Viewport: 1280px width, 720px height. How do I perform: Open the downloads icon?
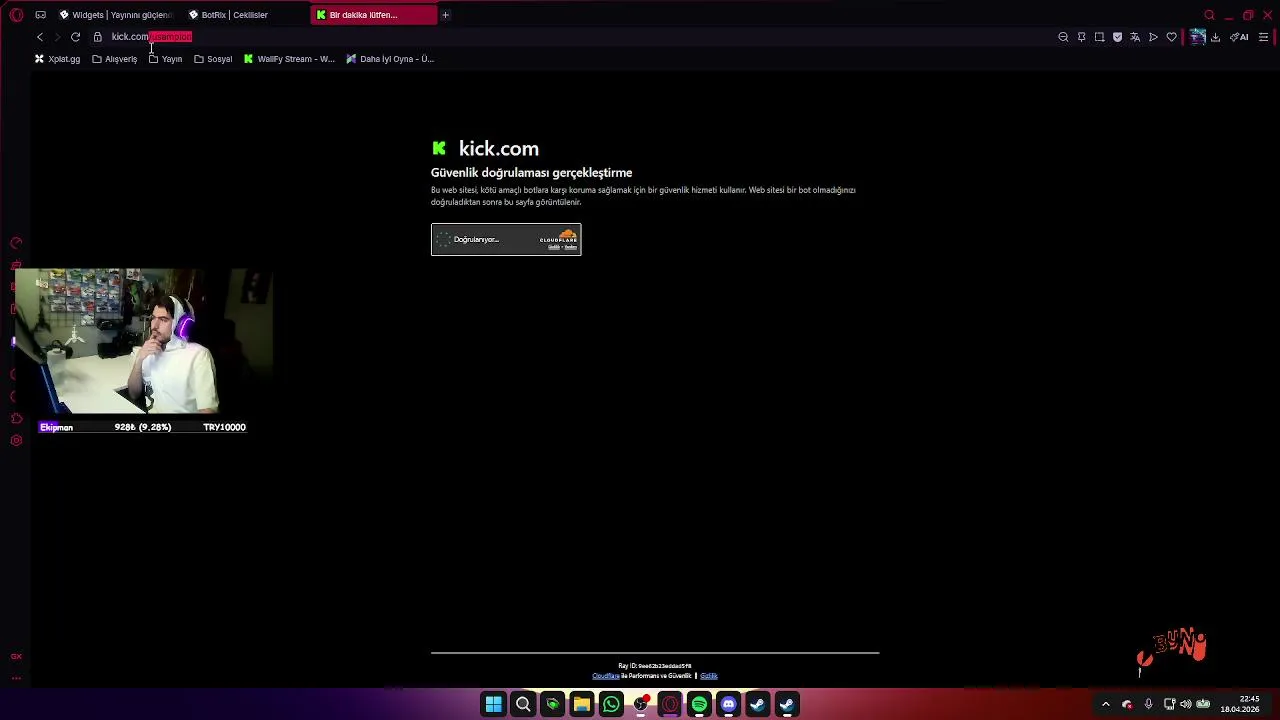1215,37
